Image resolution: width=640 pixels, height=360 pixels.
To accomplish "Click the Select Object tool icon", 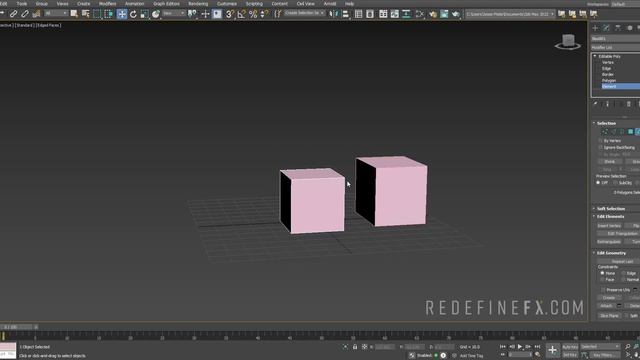I will coord(74,14).
